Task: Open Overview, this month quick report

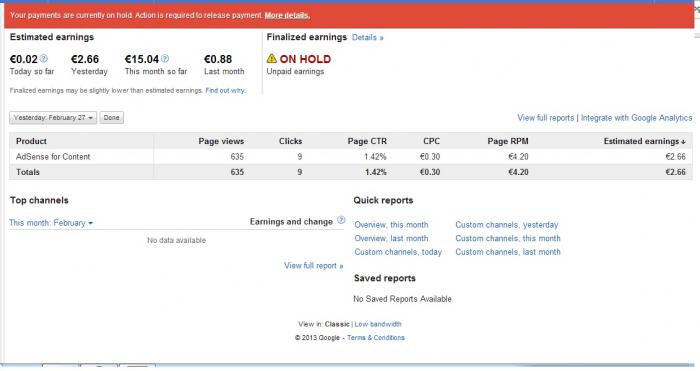Action: [391, 225]
